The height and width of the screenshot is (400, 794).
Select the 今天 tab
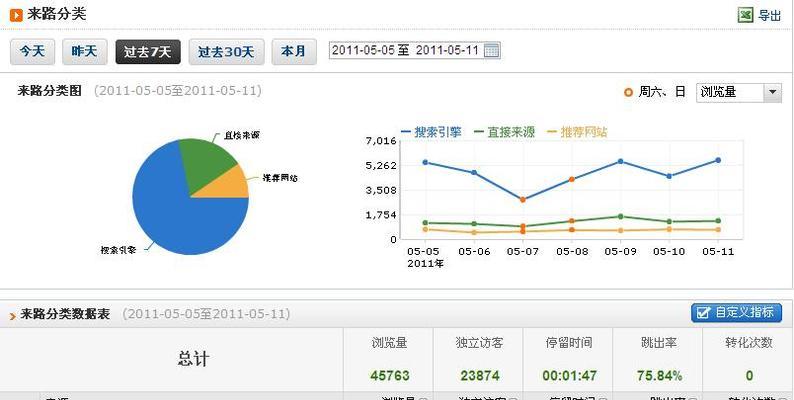(x=32, y=52)
